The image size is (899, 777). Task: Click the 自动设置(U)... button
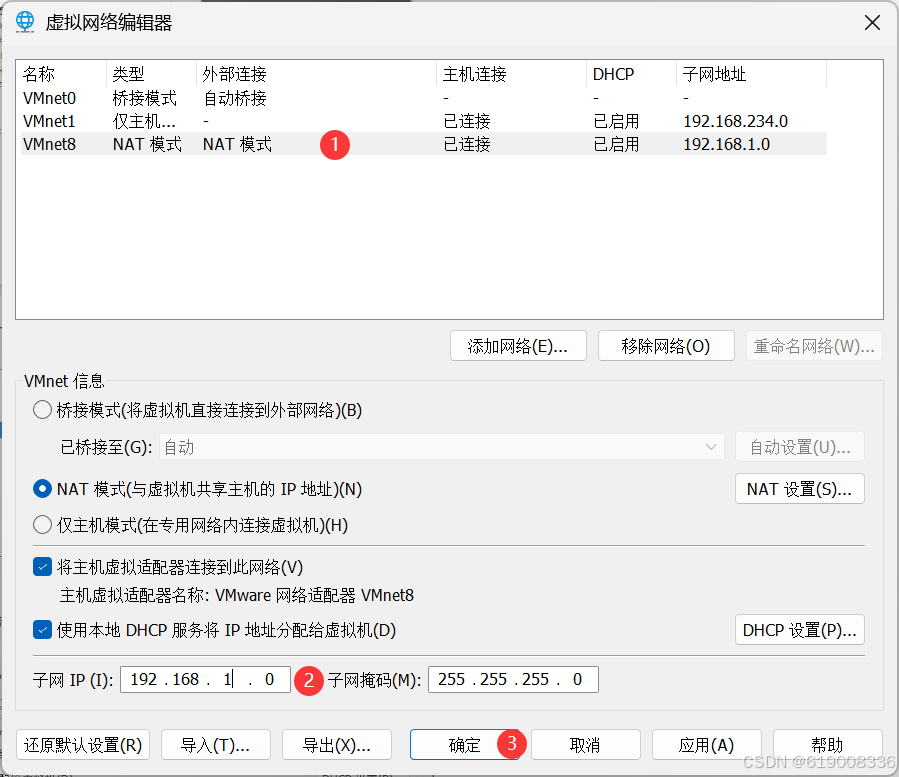800,447
